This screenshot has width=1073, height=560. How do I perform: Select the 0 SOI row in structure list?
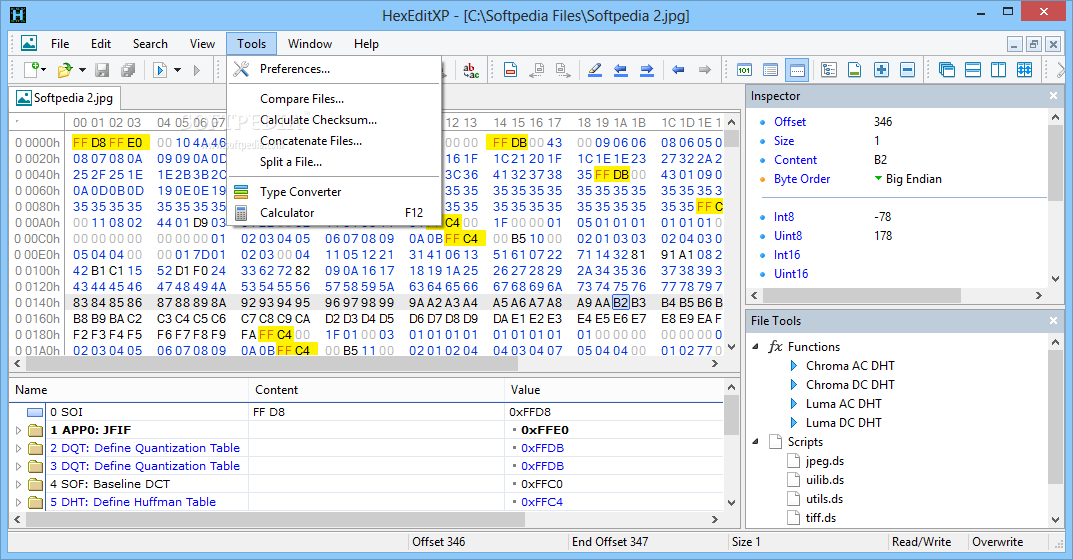366,412
